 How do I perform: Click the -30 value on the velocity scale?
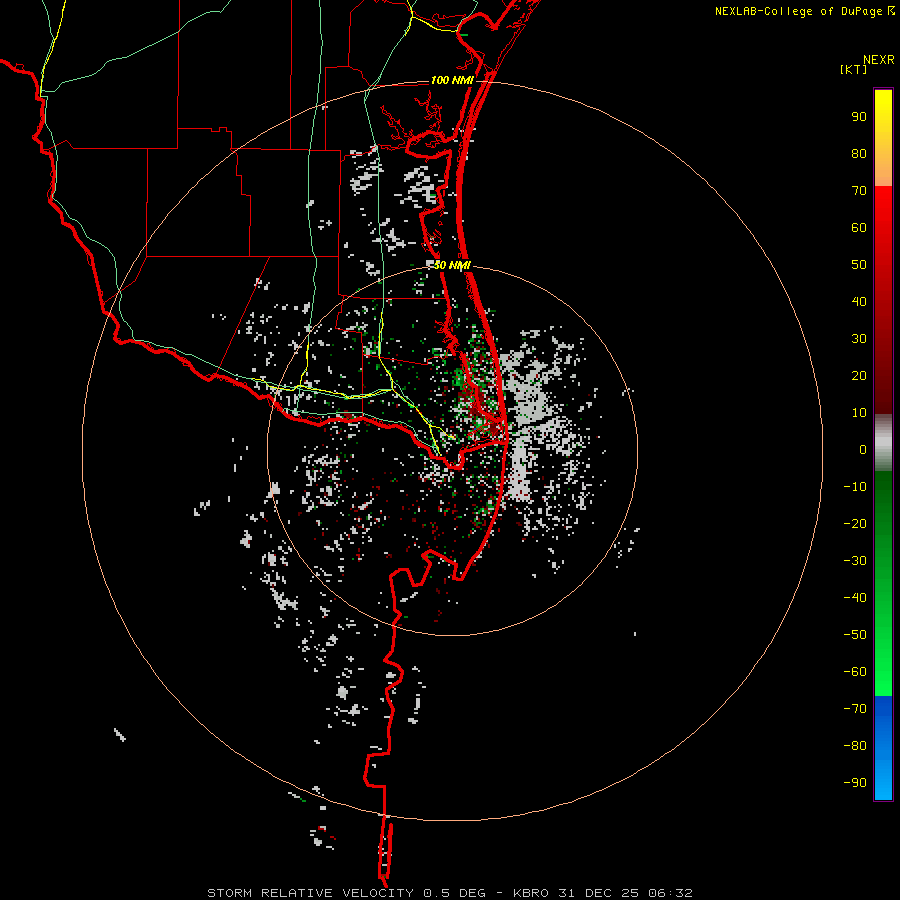click(x=855, y=561)
